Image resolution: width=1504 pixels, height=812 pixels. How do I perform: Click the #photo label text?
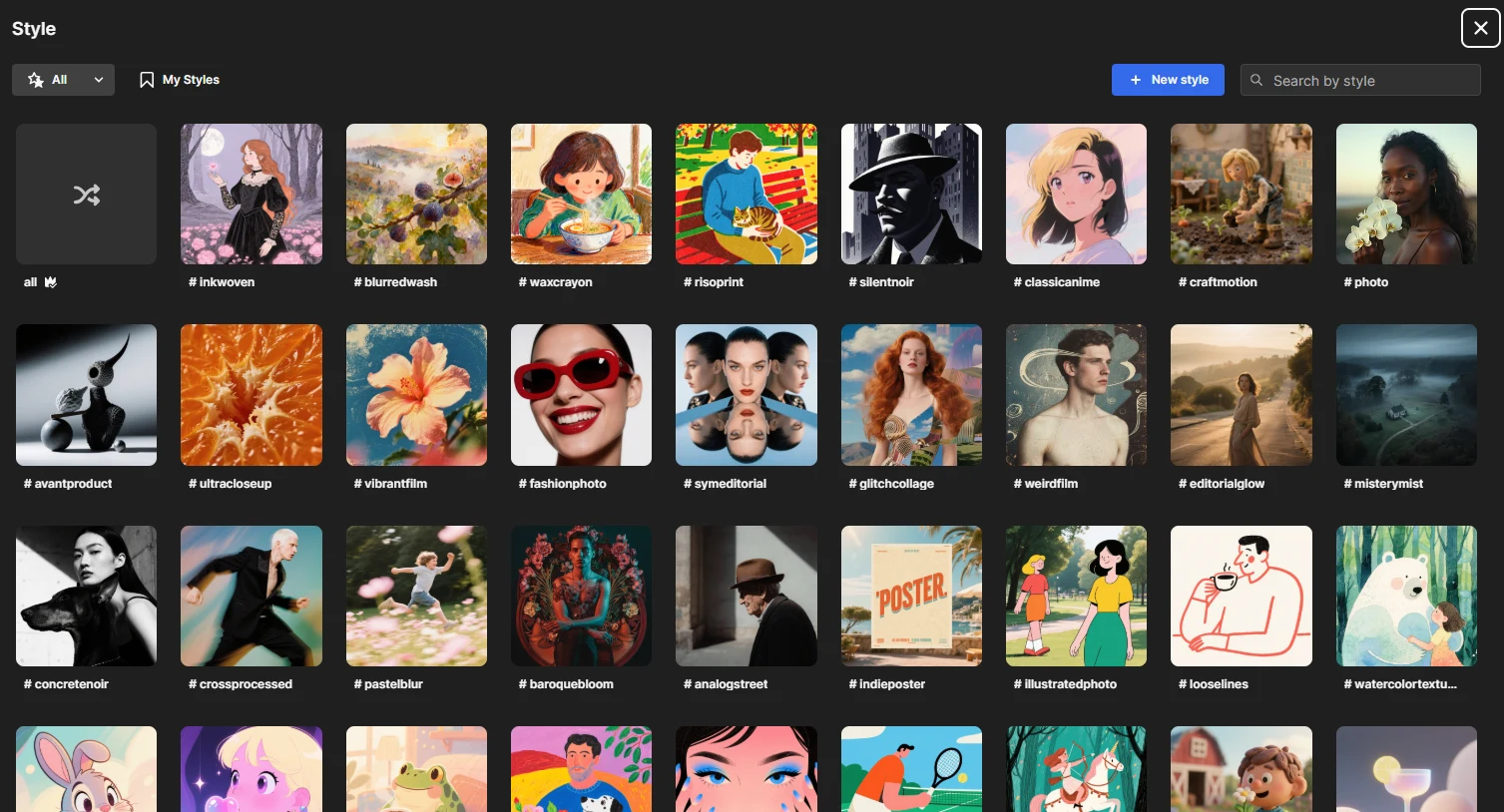point(1366,282)
